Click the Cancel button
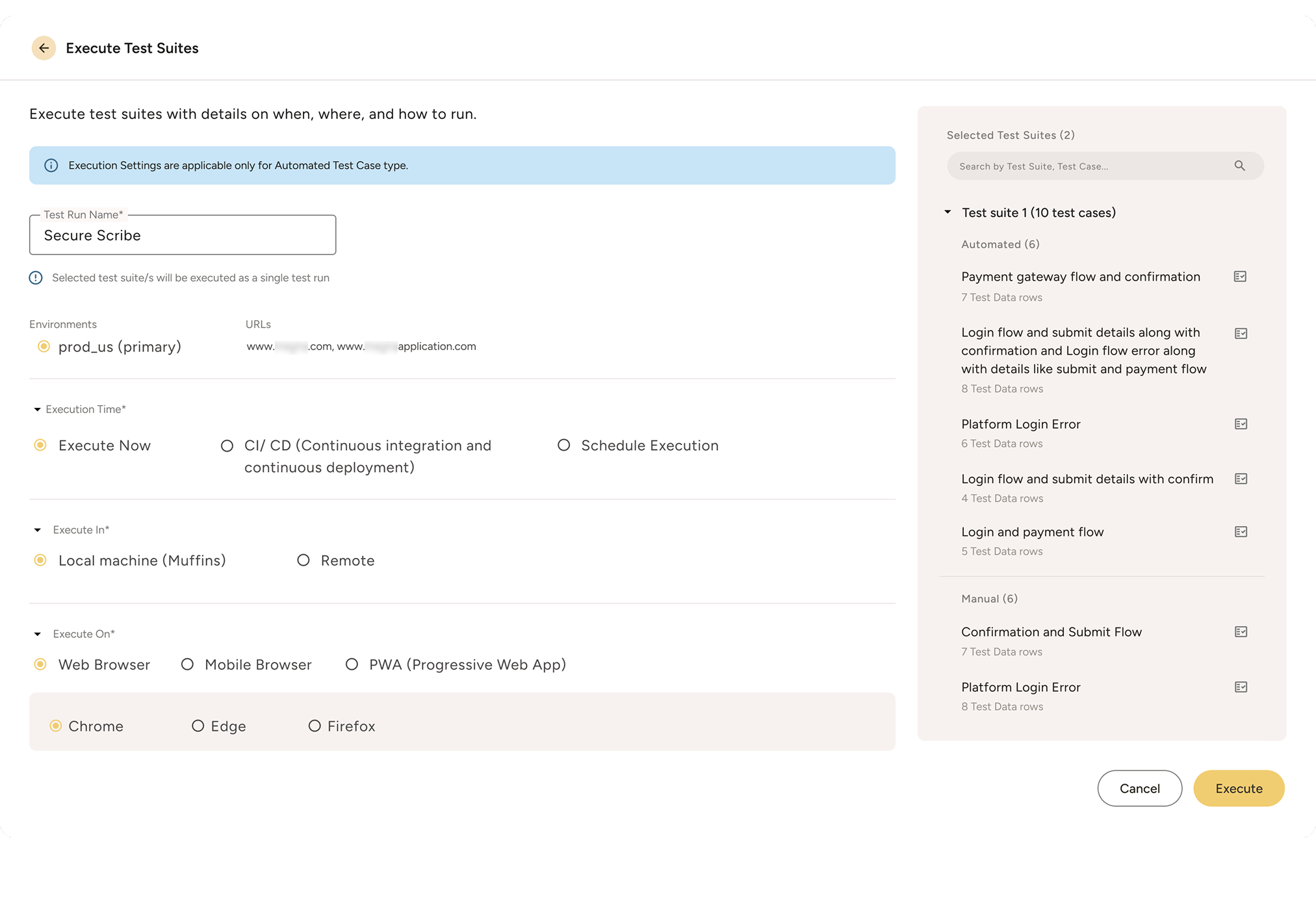This screenshot has height=910, width=1316. click(1139, 788)
